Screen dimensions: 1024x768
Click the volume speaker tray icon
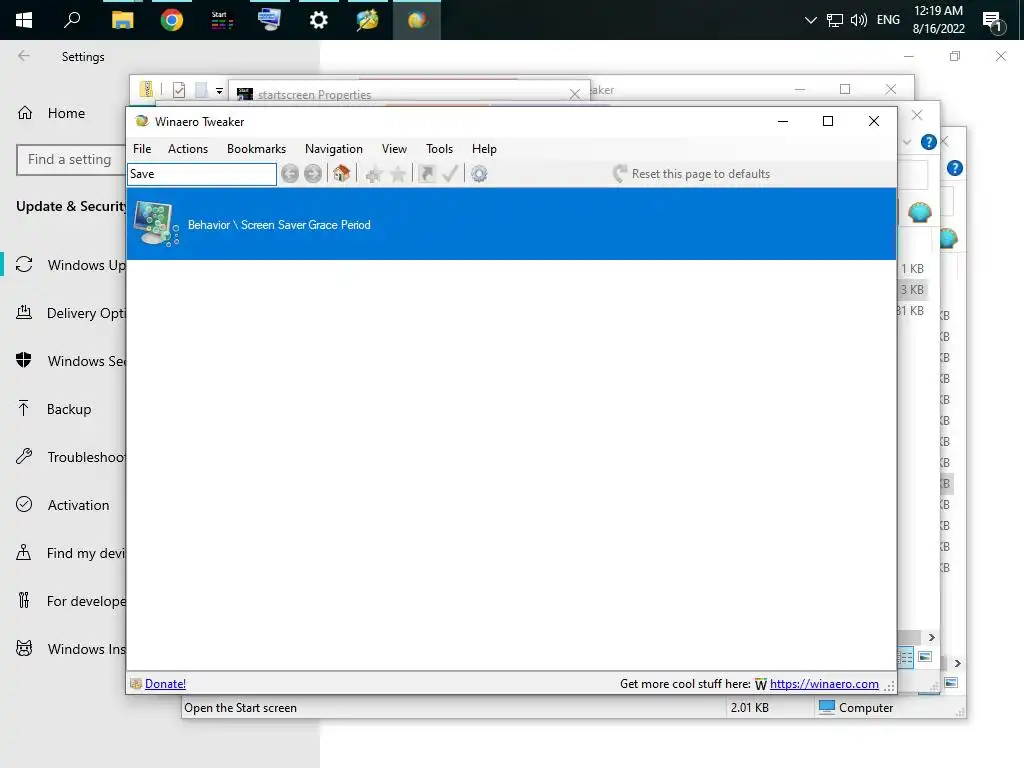[x=859, y=20]
